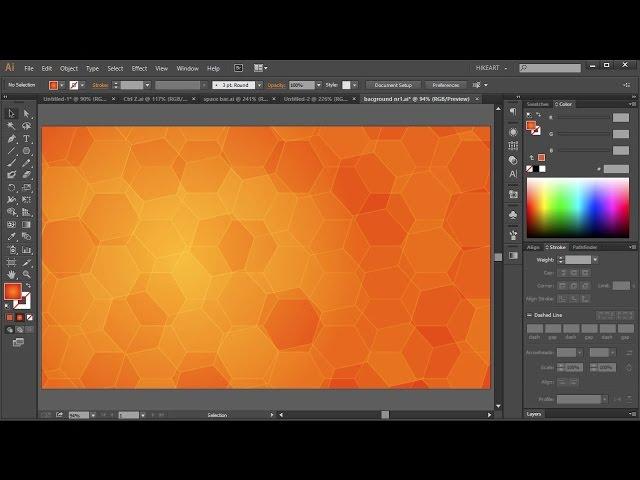Open the Change Screen Mode icon
The width and height of the screenshot is (640, 480).
pyautogui.click(x=18, y=342)
